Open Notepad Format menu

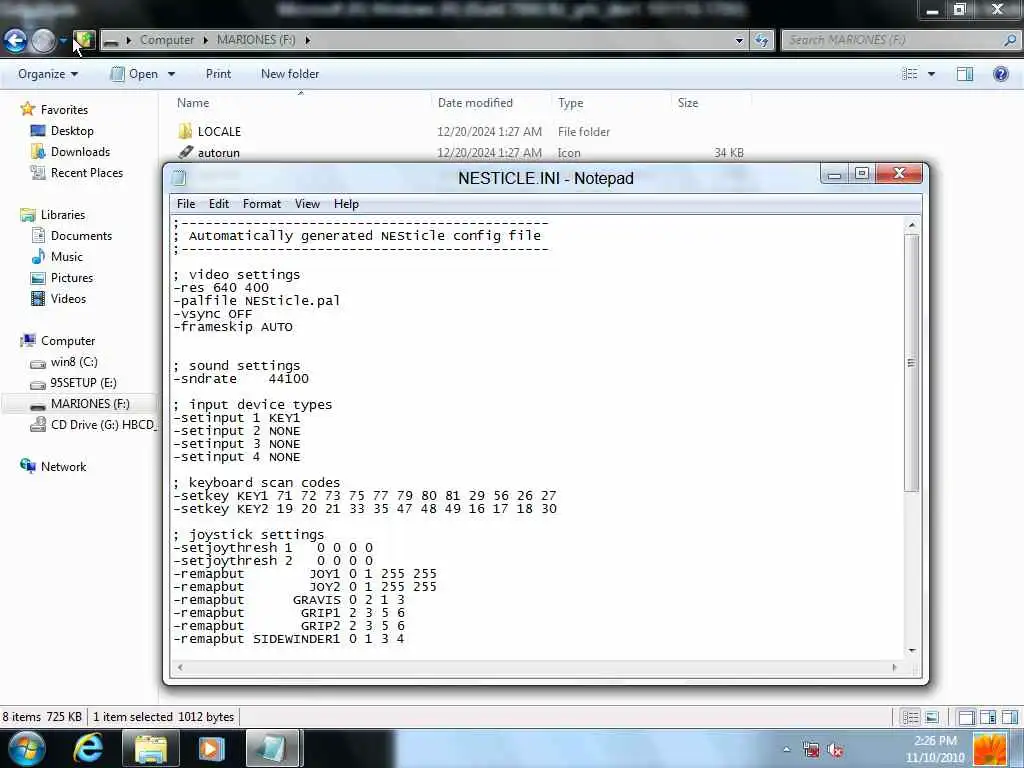point(262,204)
